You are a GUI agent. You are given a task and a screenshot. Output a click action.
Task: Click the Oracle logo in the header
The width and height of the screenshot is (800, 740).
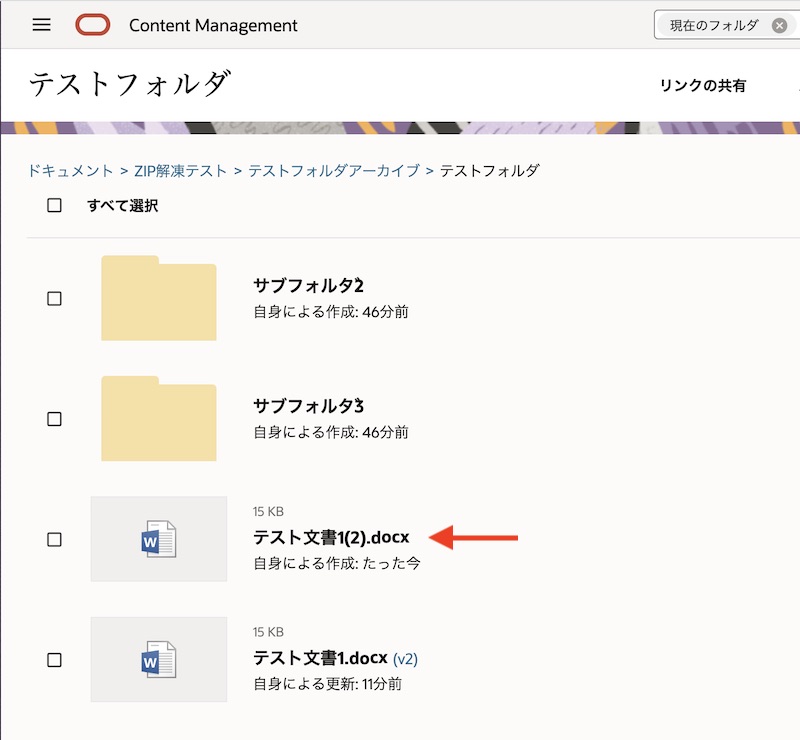93,25
